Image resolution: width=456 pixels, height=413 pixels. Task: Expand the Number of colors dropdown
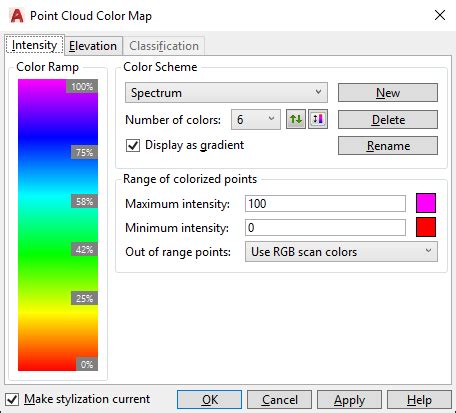coord(256,119)
